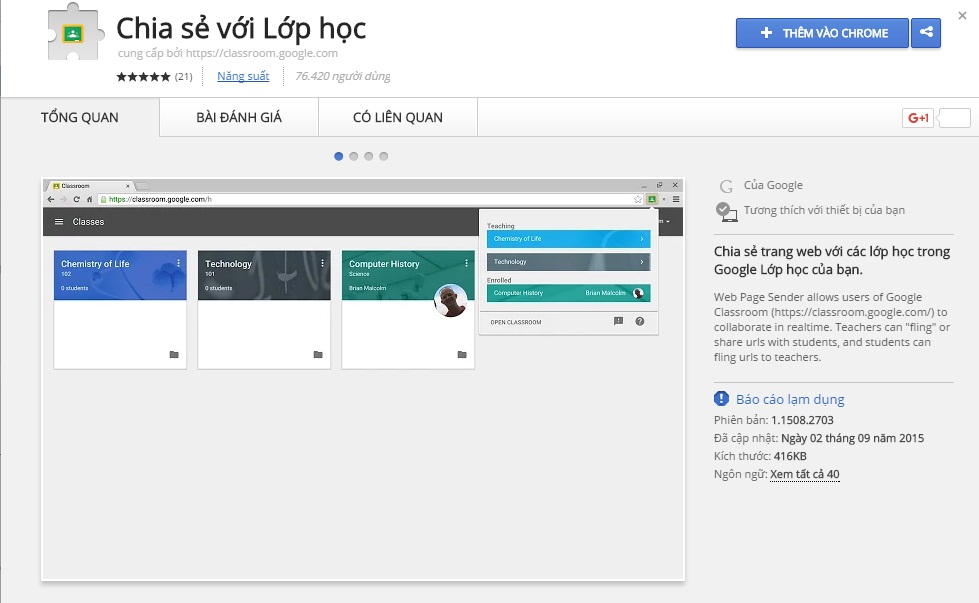This screenshot has height=603, width=979.
Task: Select the third screenshot carousel dot
Action: (x=368, y=156)
